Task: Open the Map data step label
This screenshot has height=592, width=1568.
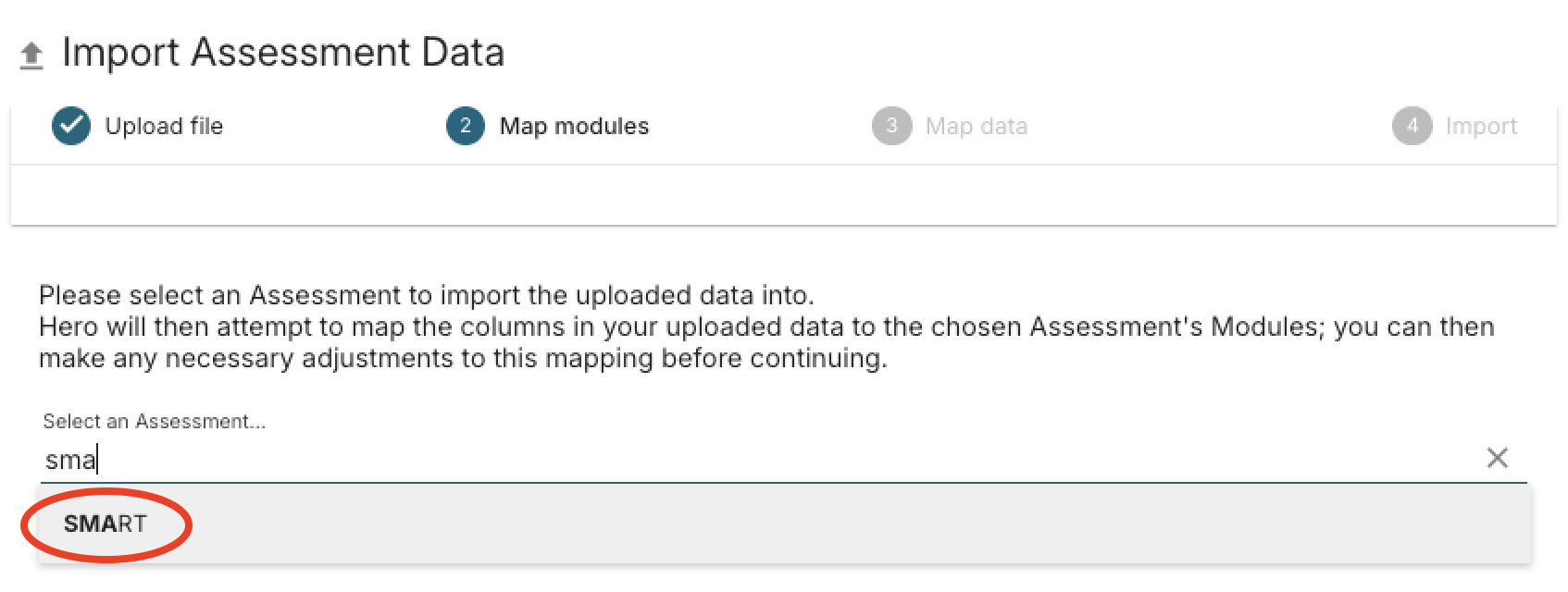Action: click(x=977, y=126)
